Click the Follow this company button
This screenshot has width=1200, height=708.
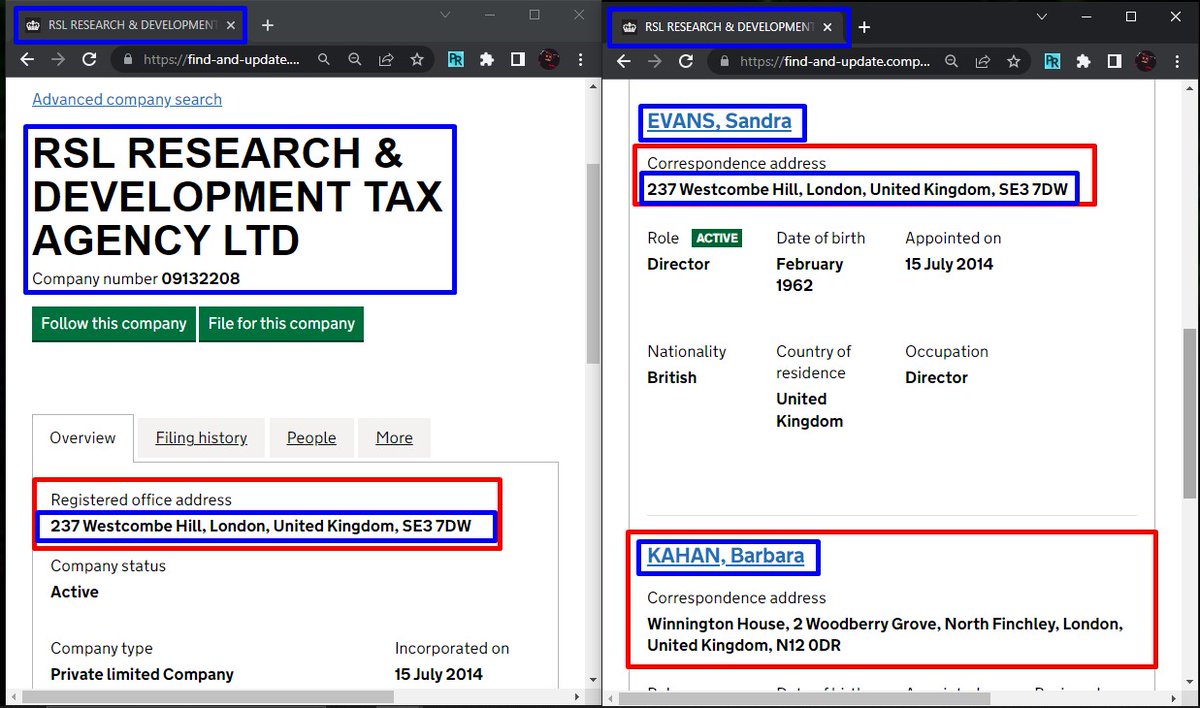tap(113, 324)
